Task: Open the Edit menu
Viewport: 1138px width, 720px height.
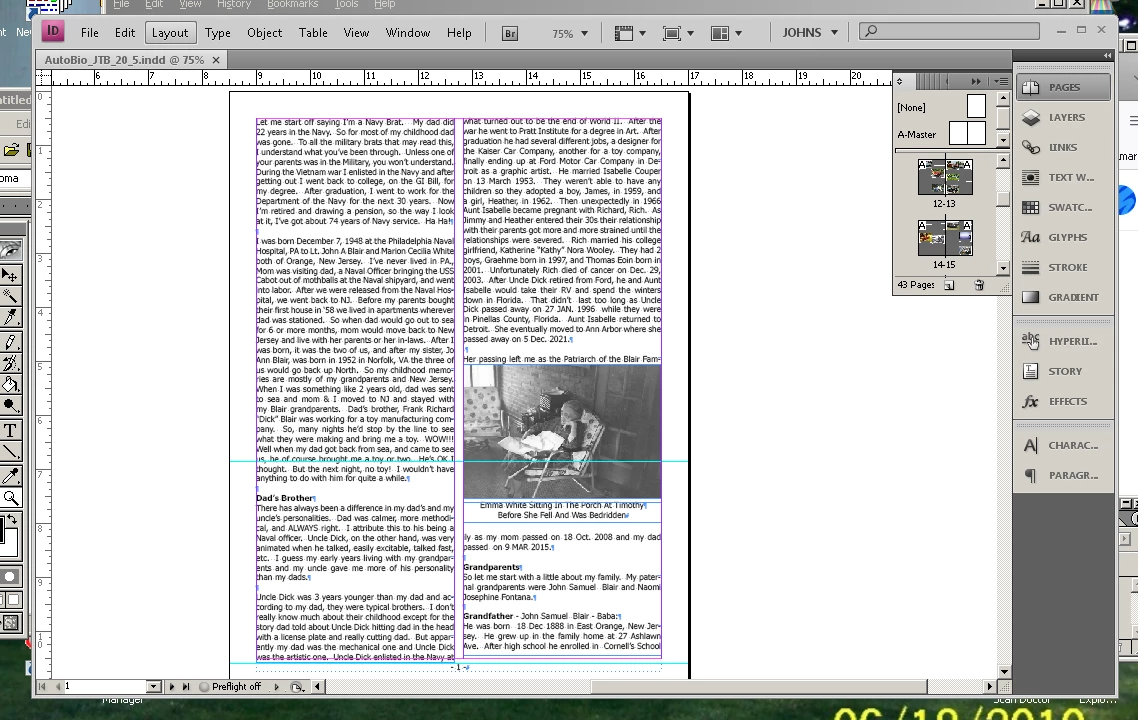Action: 125,33
